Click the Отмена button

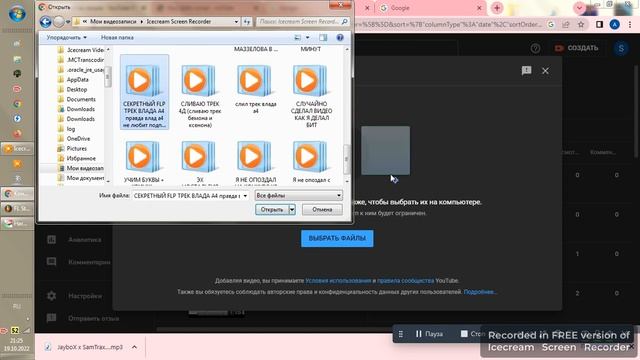tap(322, 209)
